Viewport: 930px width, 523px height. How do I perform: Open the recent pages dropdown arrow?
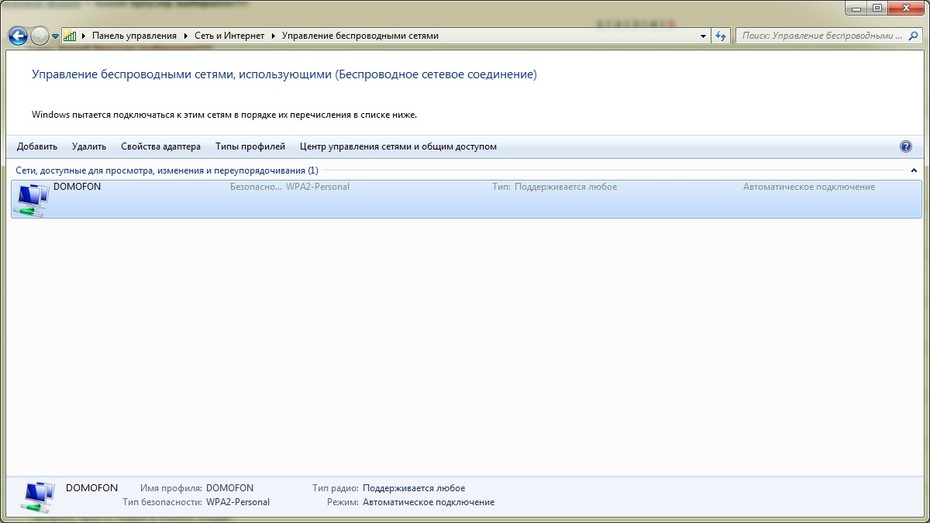(x=55, y=36)
